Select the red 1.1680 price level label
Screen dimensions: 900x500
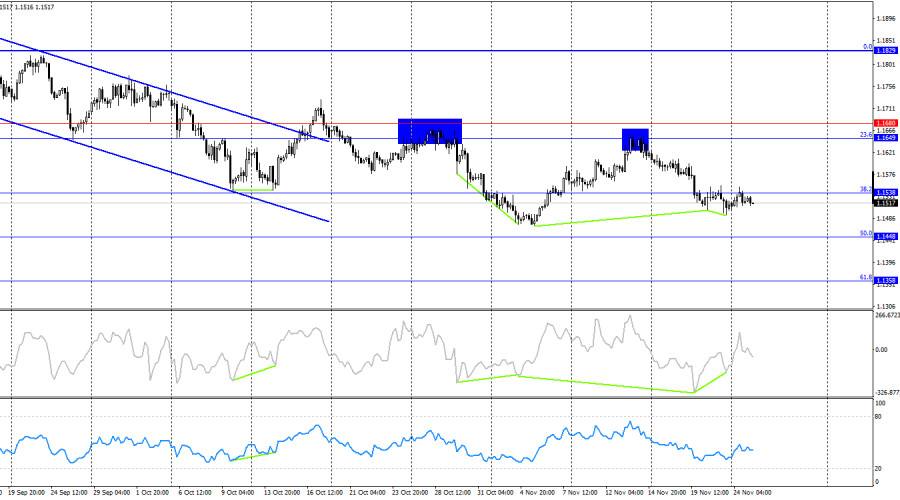pyautogui.click(x=884, y=123)
